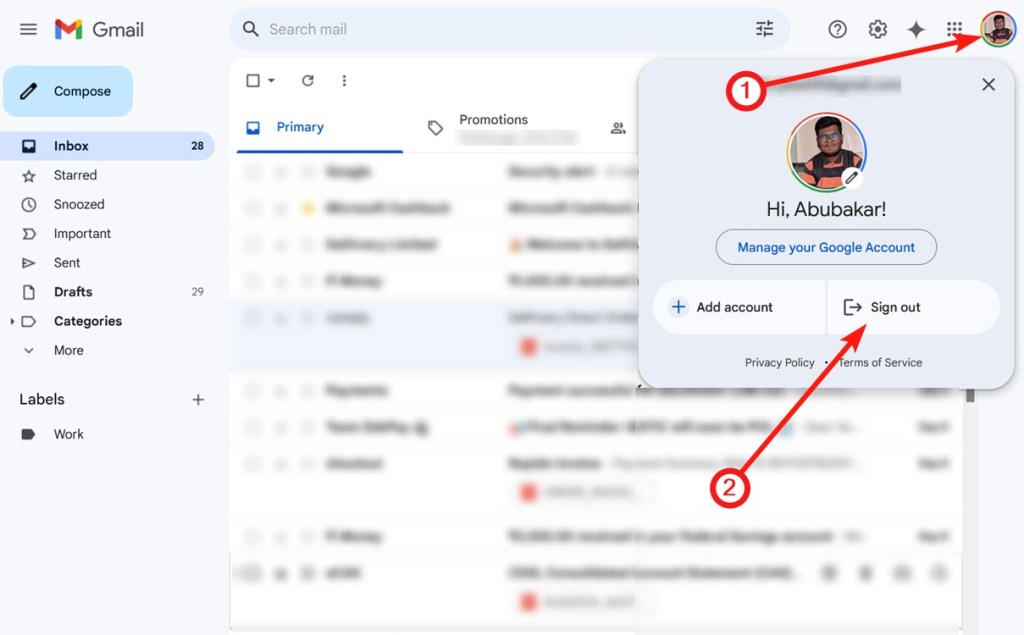Show search options filter icon
The height and width of the screenshot is (635, 1024).
point(764,29)
